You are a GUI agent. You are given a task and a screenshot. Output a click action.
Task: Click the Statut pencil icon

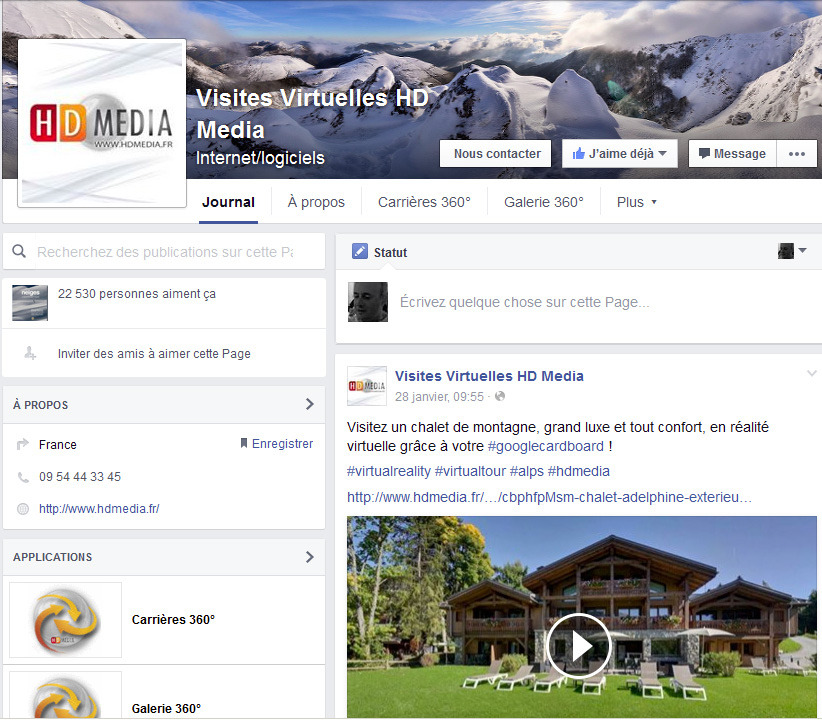point(360,252)
